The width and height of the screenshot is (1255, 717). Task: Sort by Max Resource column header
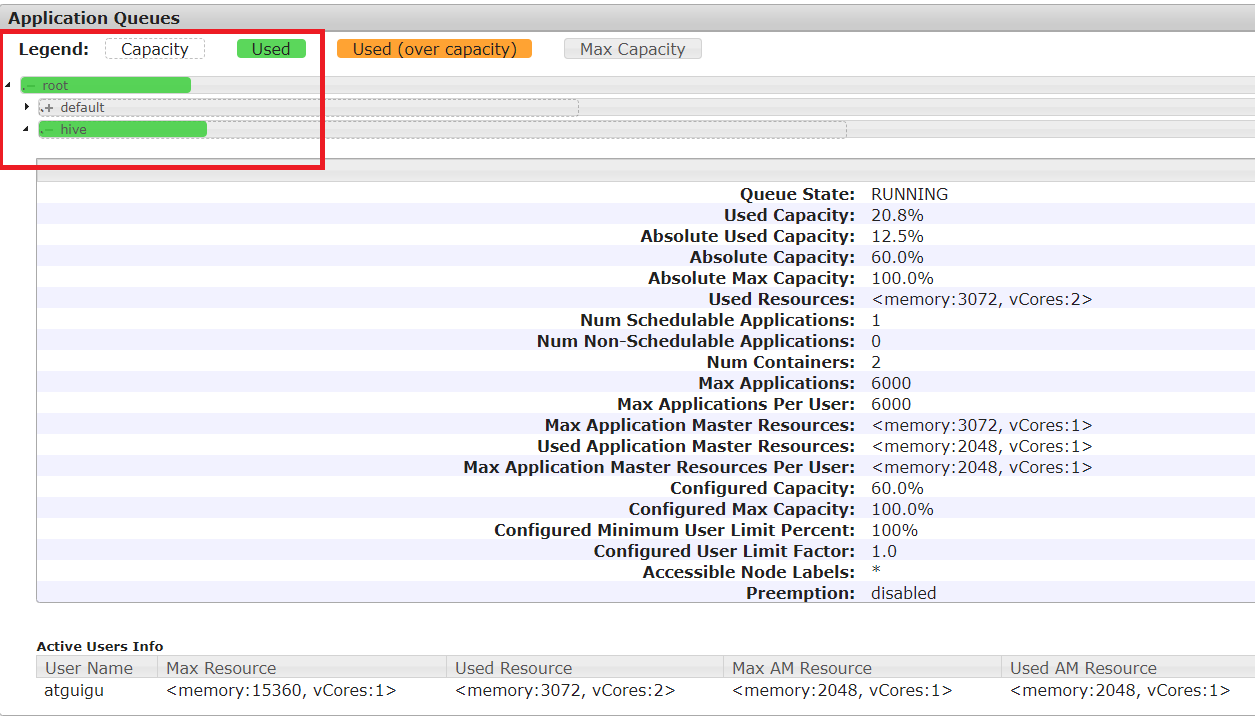point(303,668)
